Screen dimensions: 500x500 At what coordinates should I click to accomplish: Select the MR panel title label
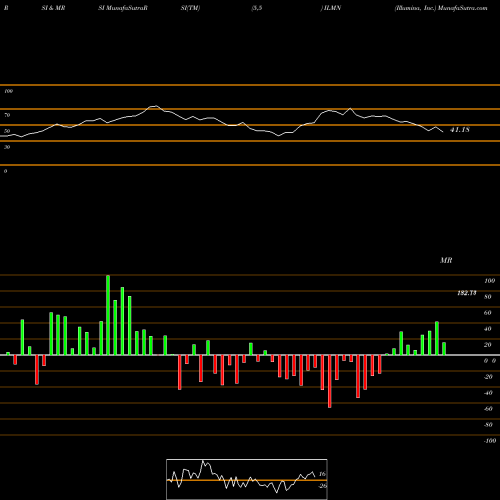446,260
